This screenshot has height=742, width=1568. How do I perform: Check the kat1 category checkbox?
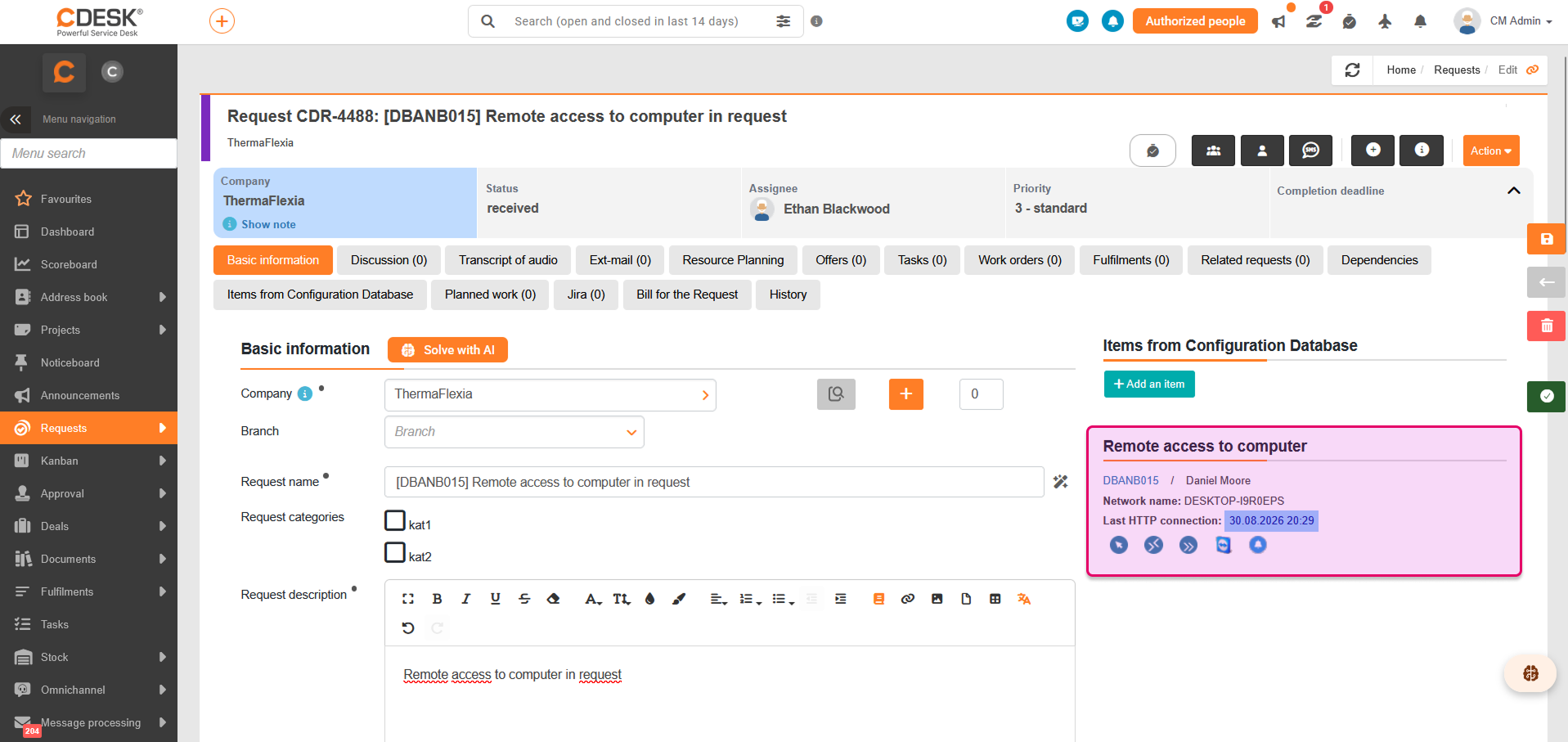395,520
